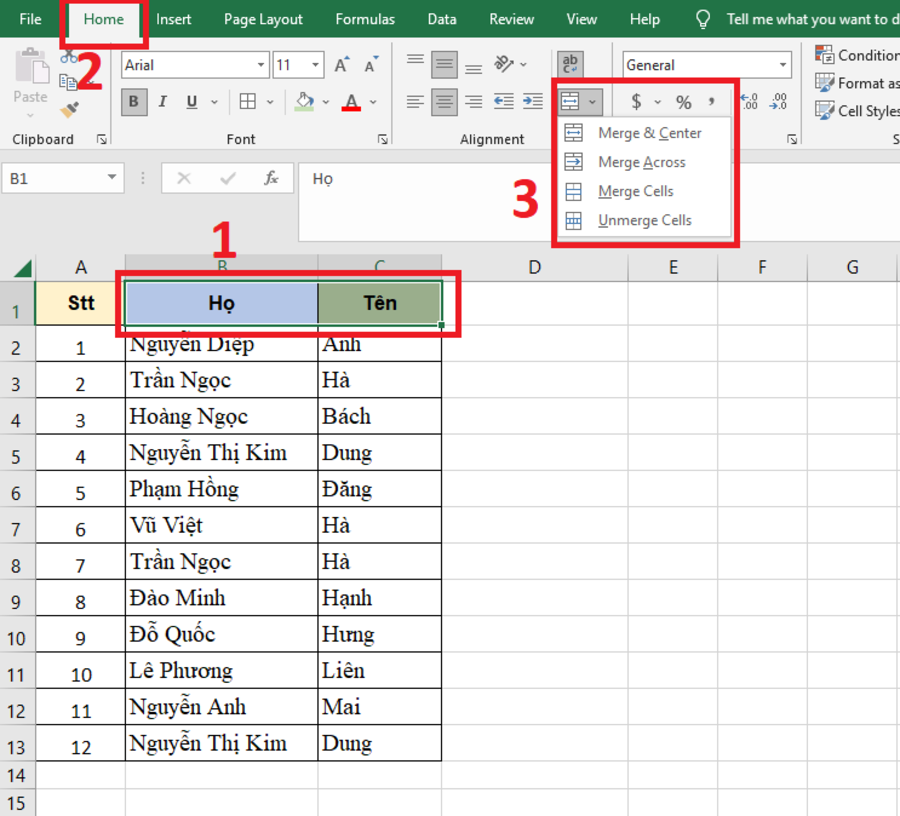Open Font Color dropdown arrow

[x=373, y=102]
